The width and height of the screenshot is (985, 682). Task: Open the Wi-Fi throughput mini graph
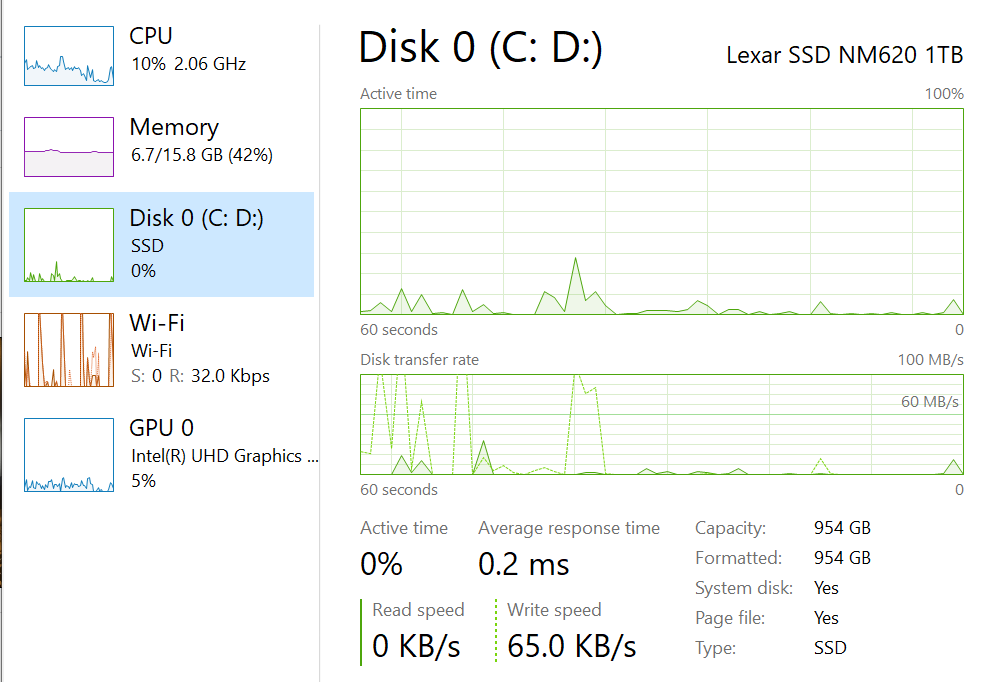[69, 350]
